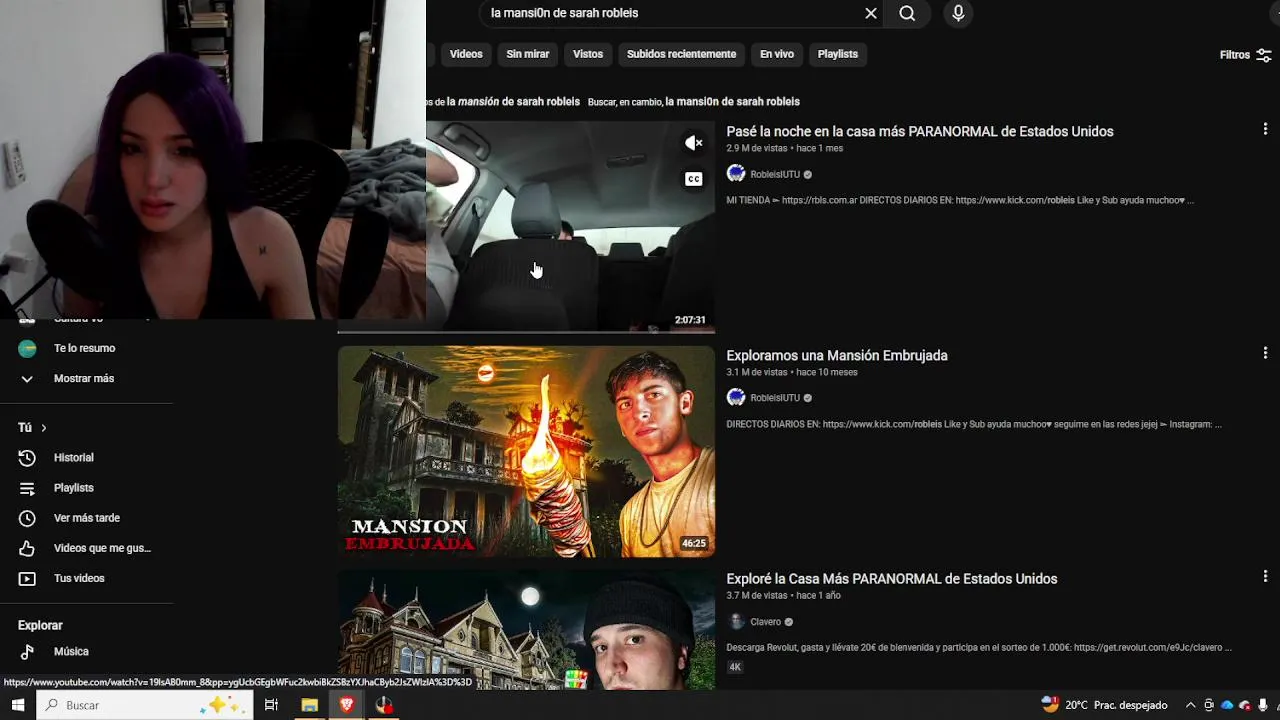Open the Te lo resumo subscription
Image resolution: width=1280 pixels, height=720 pixels.
click(86, 348)
